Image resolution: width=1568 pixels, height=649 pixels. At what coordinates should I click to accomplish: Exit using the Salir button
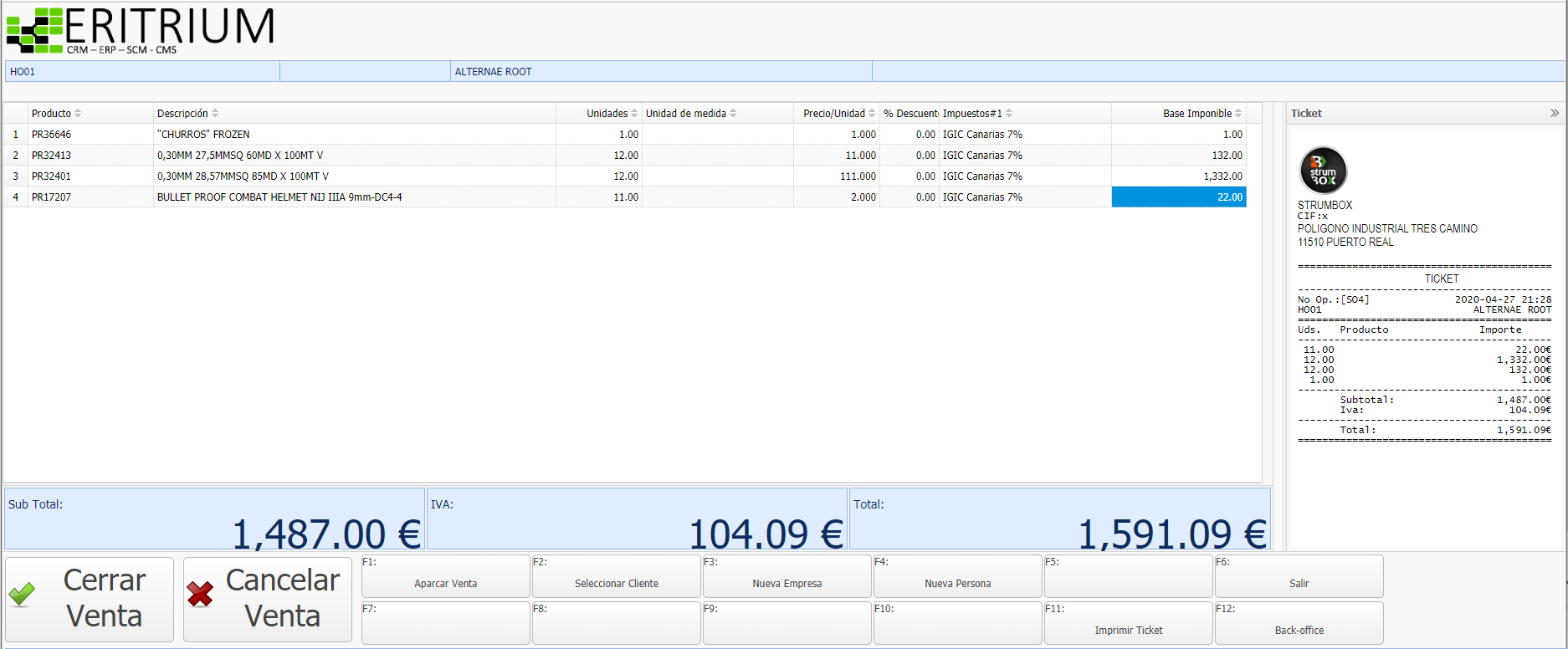tap(1299, 577)
